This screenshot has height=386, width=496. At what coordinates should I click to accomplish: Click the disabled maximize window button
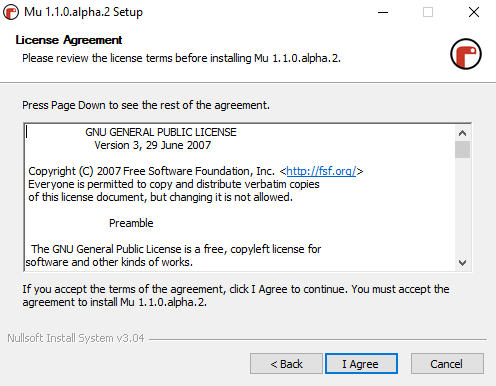tap(428, 12)
